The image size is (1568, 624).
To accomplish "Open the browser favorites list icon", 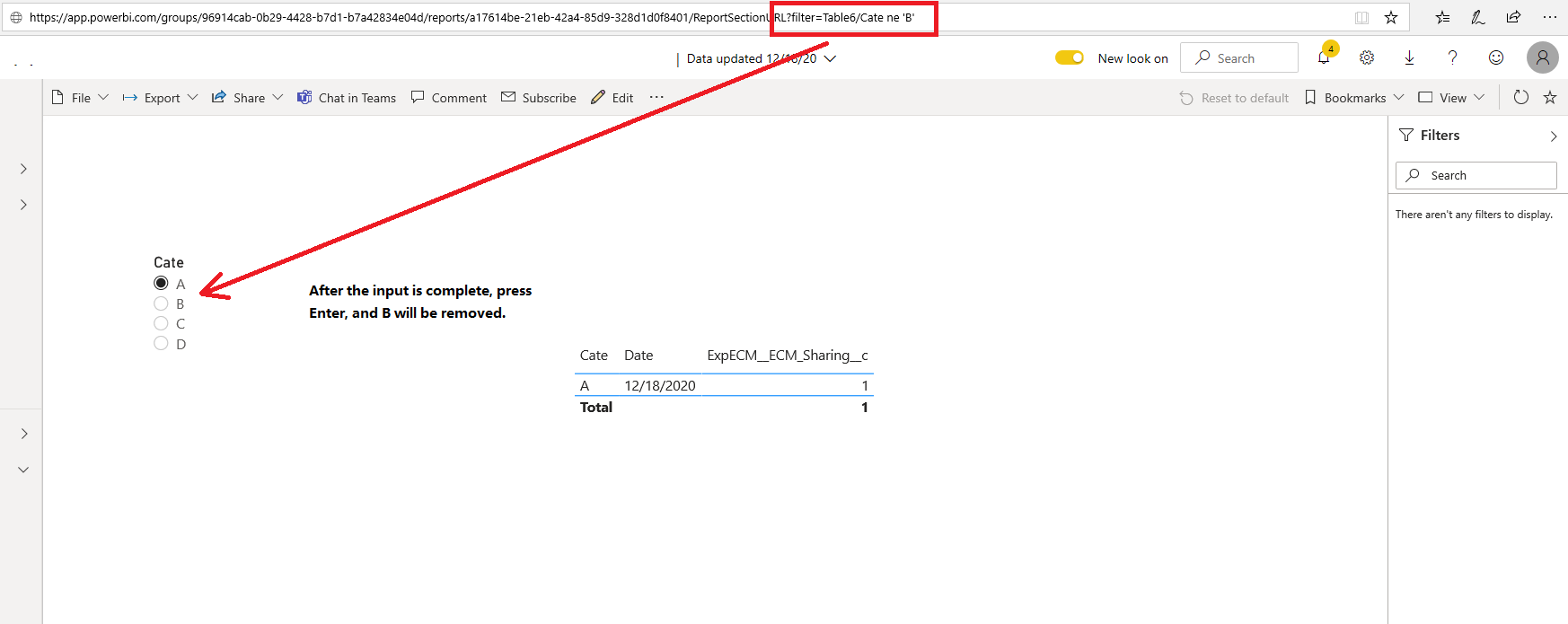I will coord(1442,17).
